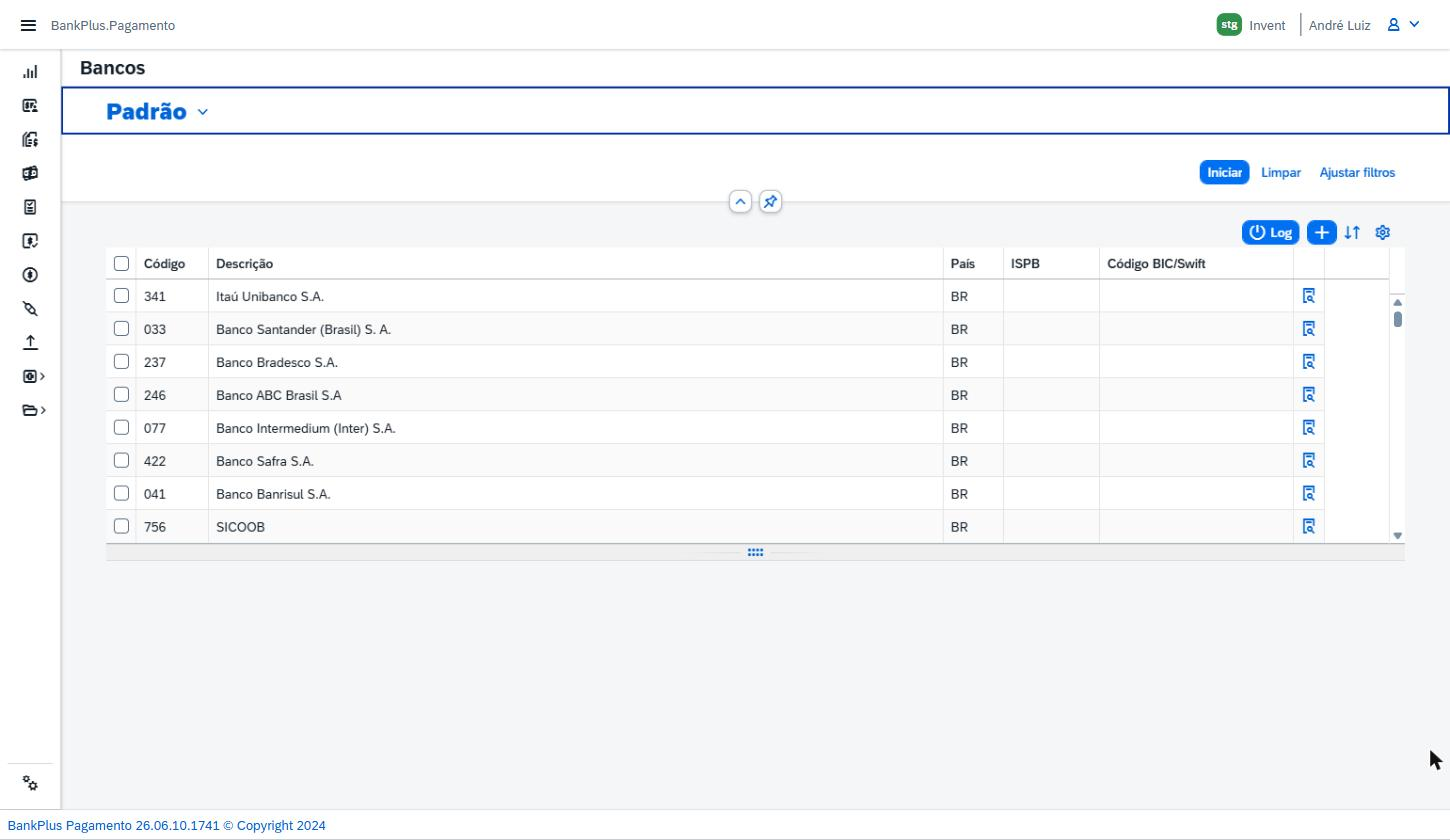Click the ISPB column header
The height and width of the screenshot is (840, 1450).
(1051, 264)
